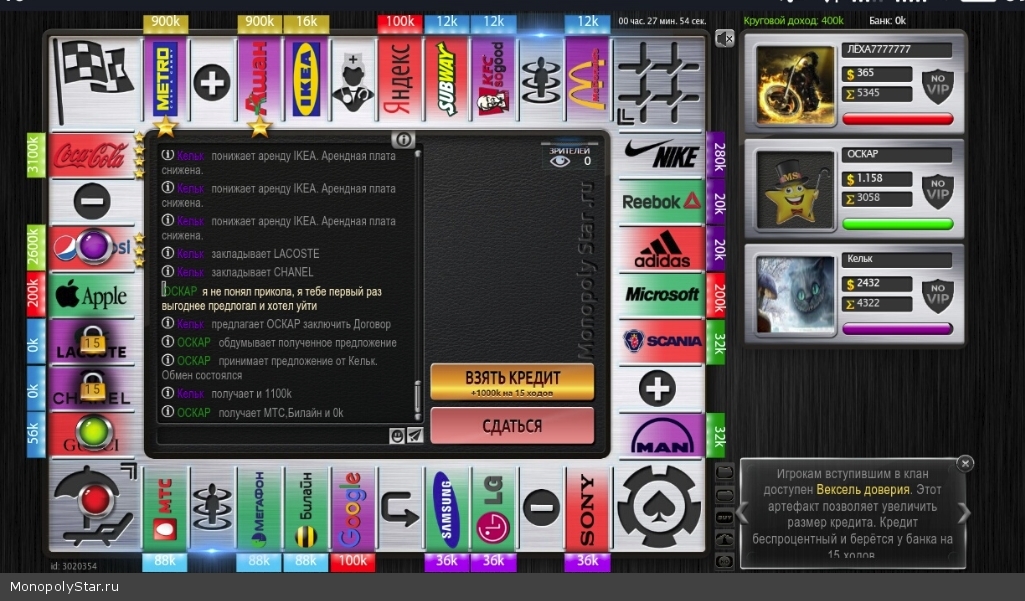Mute the game sound speaker icon
1025x601 pixels.
click(724, 39)
